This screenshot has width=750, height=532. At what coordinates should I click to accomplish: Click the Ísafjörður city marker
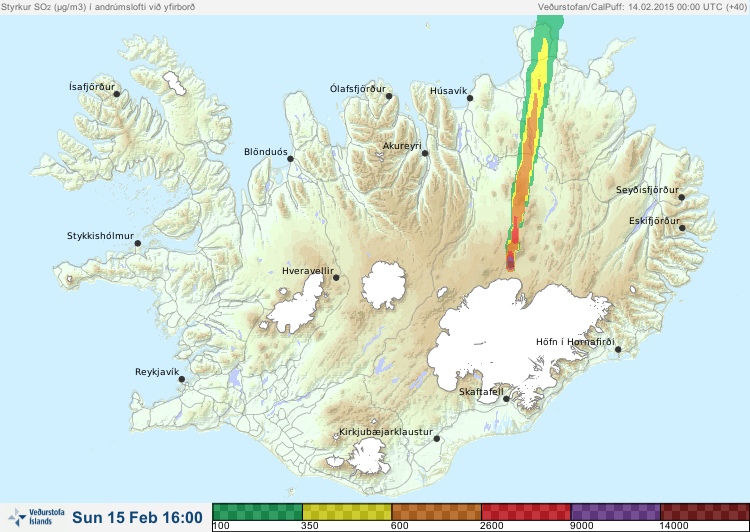tap(116, 94)
